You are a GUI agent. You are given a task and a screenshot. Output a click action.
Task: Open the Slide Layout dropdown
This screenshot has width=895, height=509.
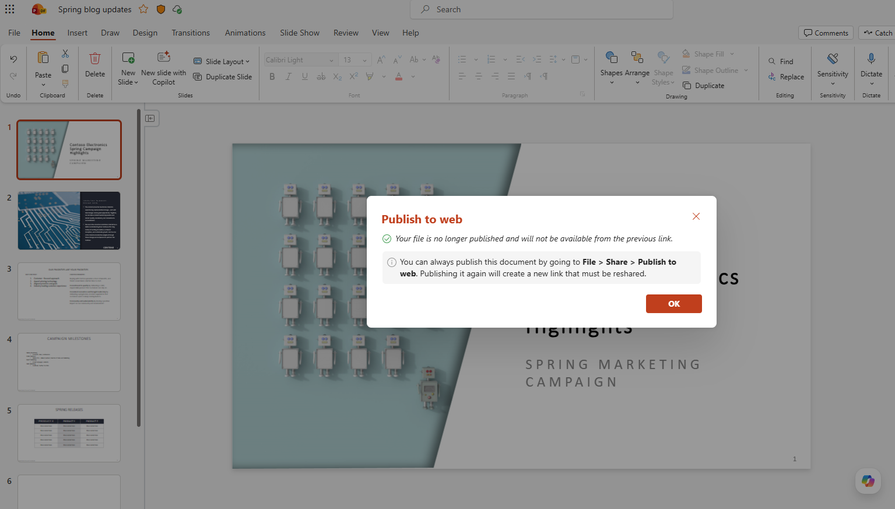(221, 61)
